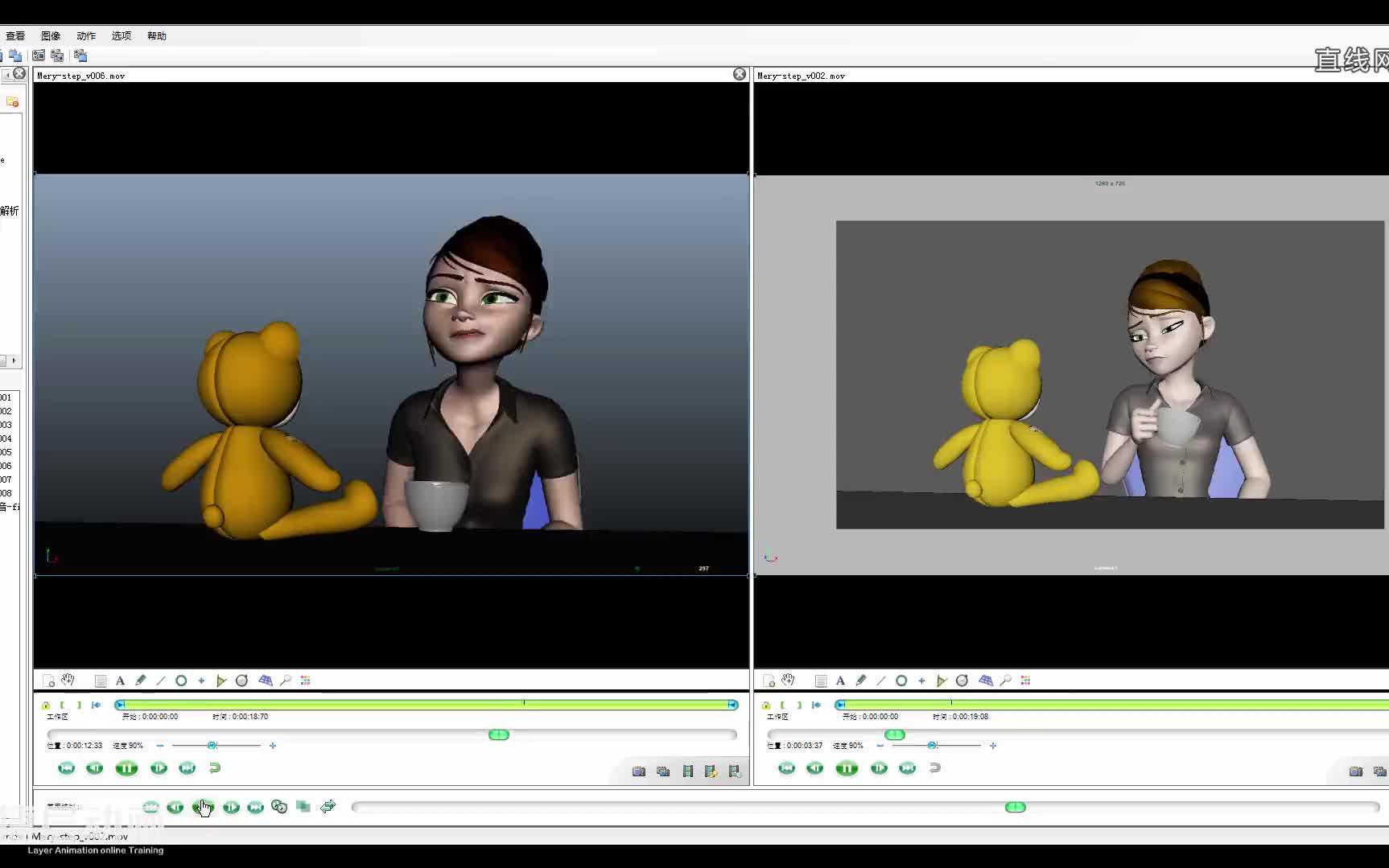
Task: Select the chronometer tool in right player
Action: point(962,681)
